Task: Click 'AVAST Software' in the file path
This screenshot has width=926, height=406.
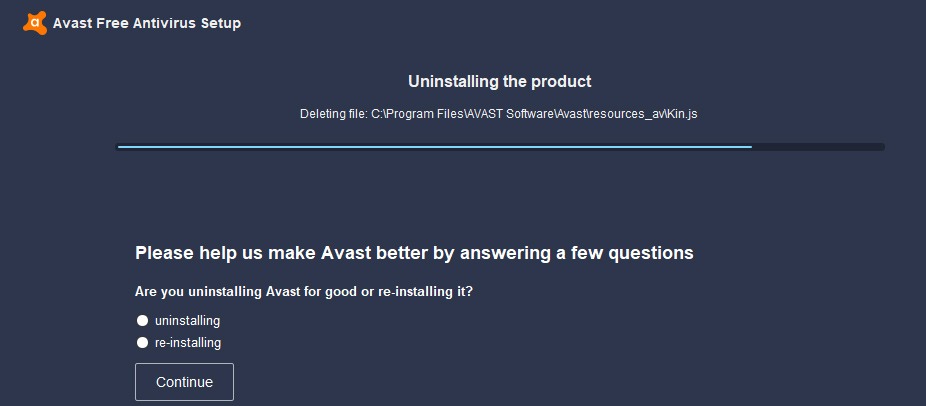Action: [508, 114]
